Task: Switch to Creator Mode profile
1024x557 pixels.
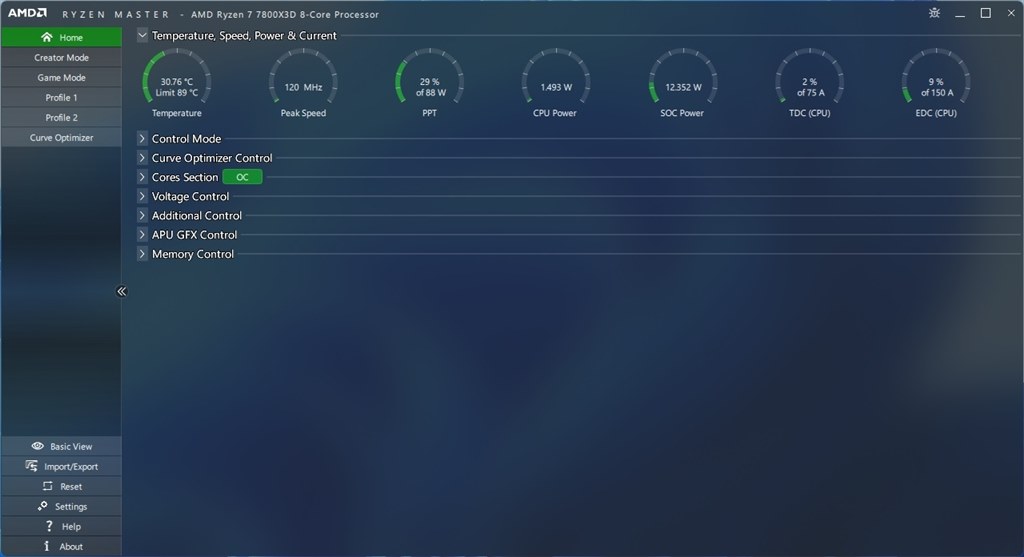Action: (x=61, y=57)
